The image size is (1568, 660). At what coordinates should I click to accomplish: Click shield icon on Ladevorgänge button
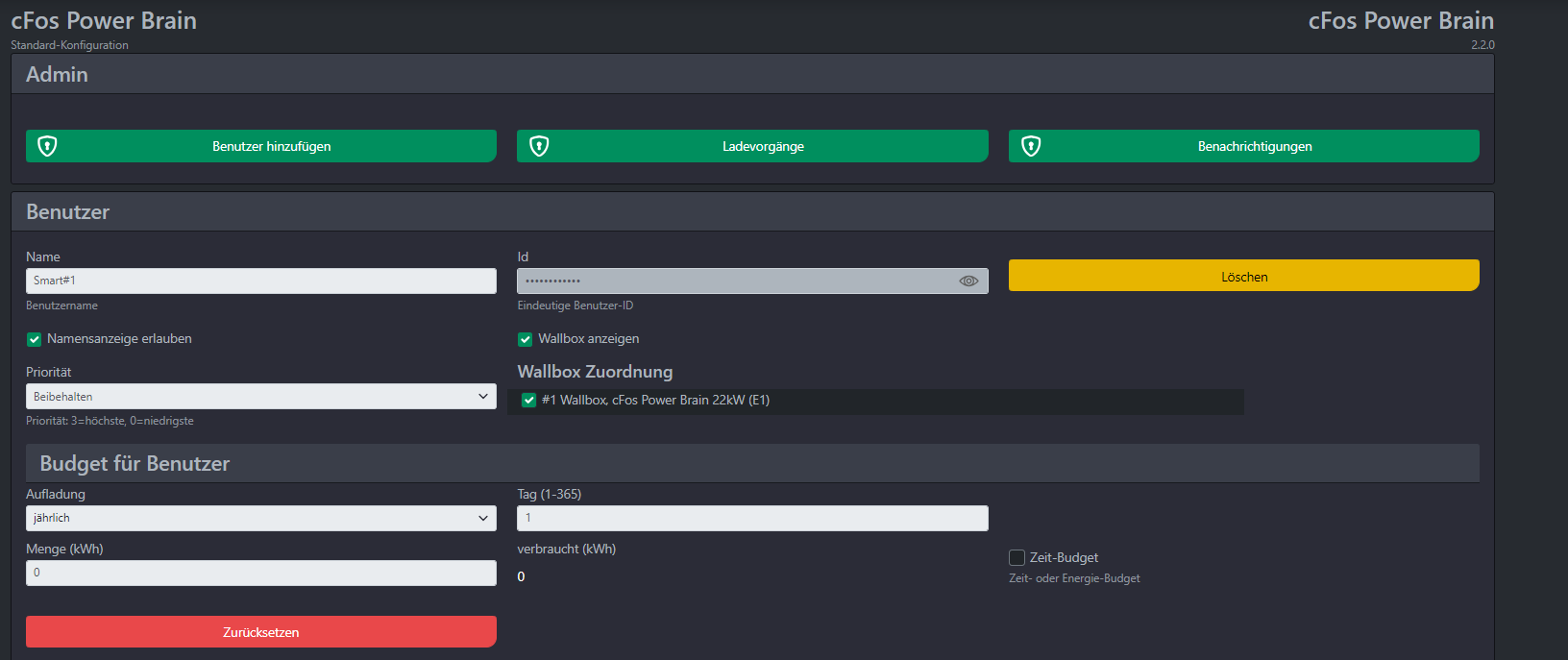click(539, 146)
